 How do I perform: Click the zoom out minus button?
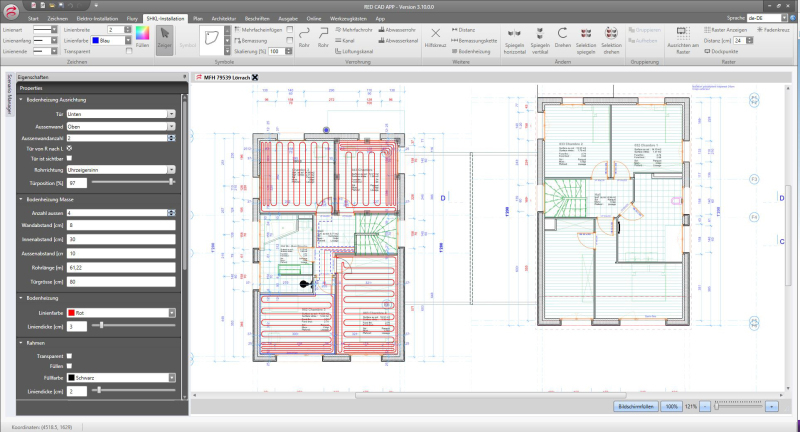pyautogui.click(x=705, y=406)
